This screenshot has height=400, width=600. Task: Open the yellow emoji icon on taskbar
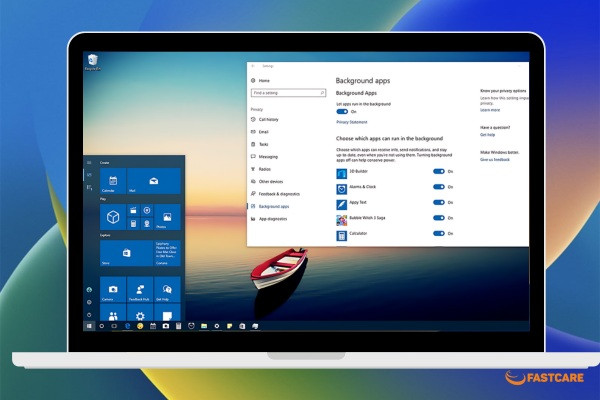pos(140,326)
